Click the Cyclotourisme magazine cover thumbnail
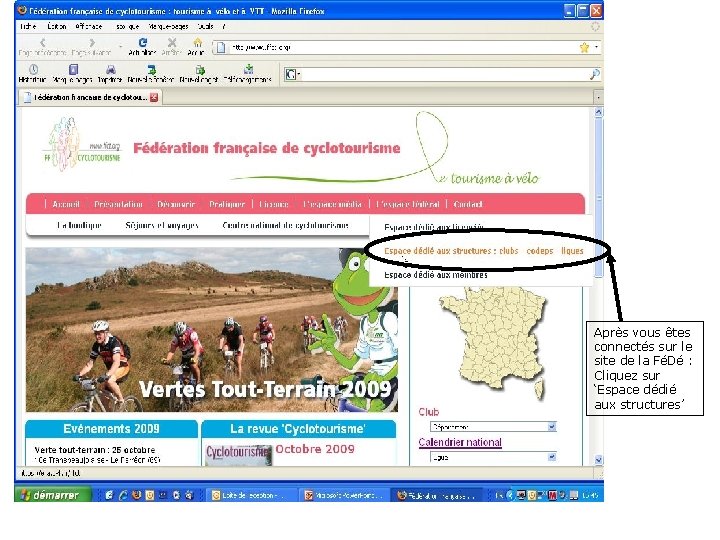 click(238, 454)
